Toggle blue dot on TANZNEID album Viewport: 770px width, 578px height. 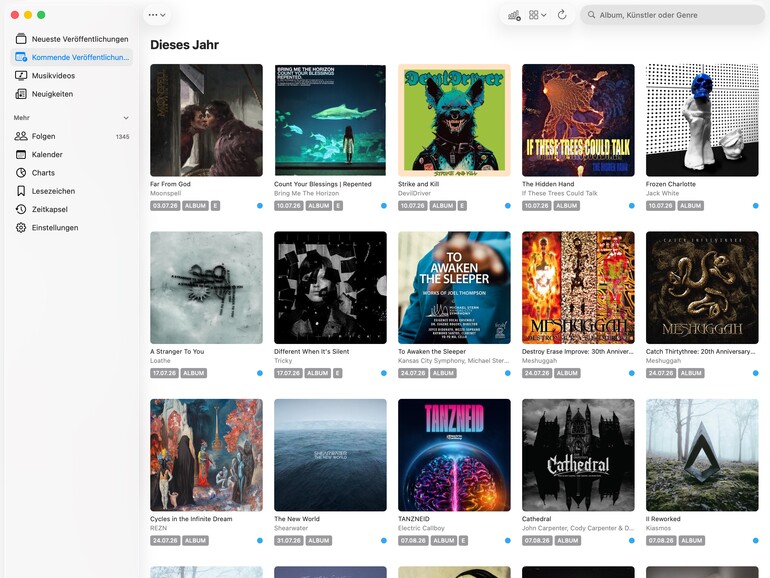click(508, 541)
